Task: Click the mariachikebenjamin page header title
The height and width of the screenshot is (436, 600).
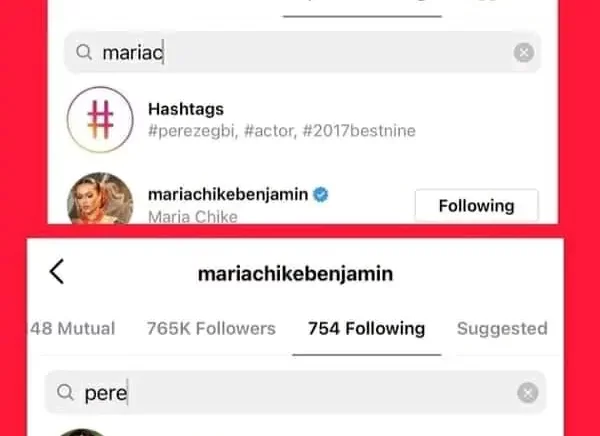Action: [293, 272]
